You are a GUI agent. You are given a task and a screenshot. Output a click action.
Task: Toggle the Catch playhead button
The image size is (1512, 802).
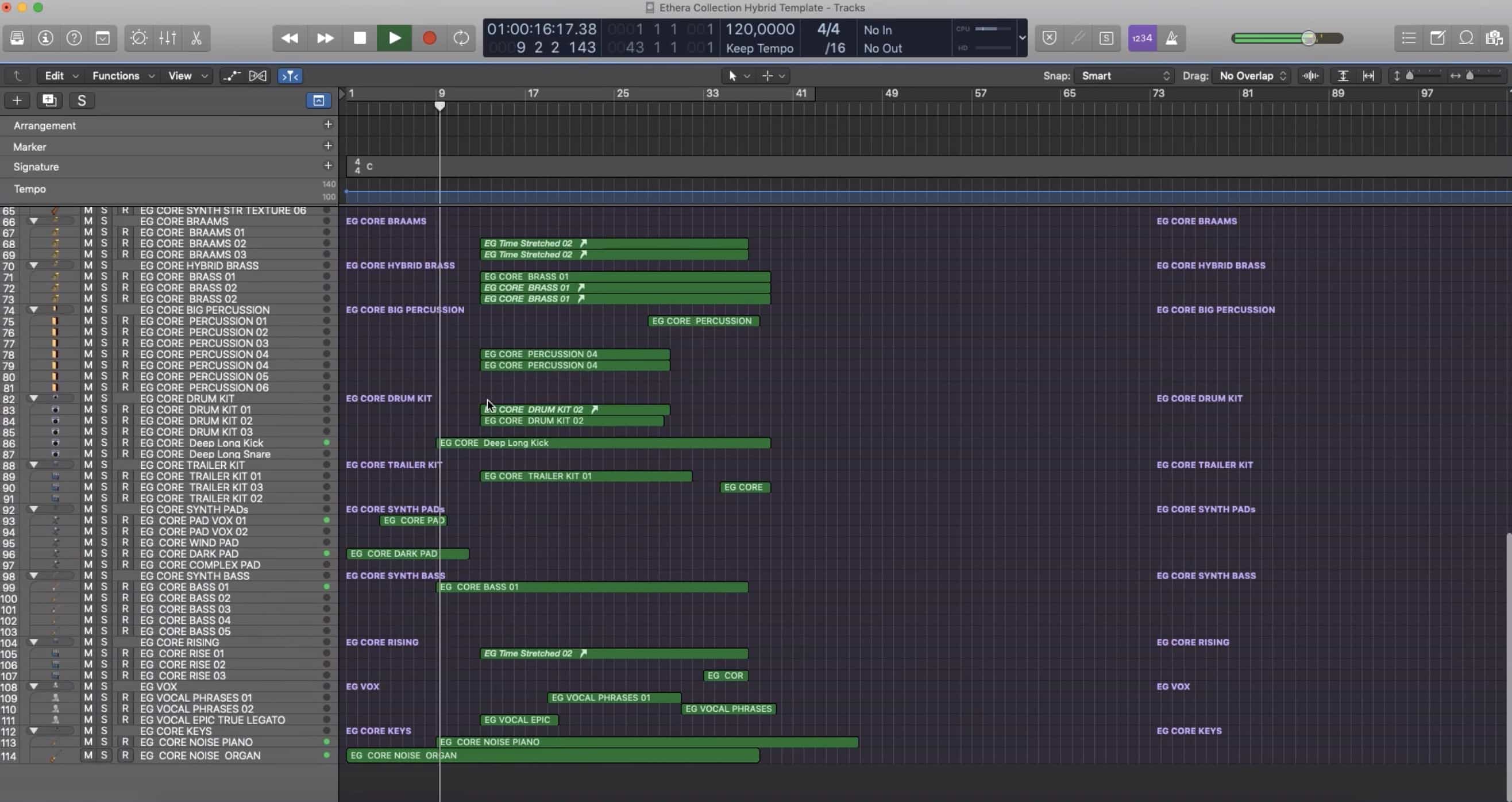(x=290, y=76)
